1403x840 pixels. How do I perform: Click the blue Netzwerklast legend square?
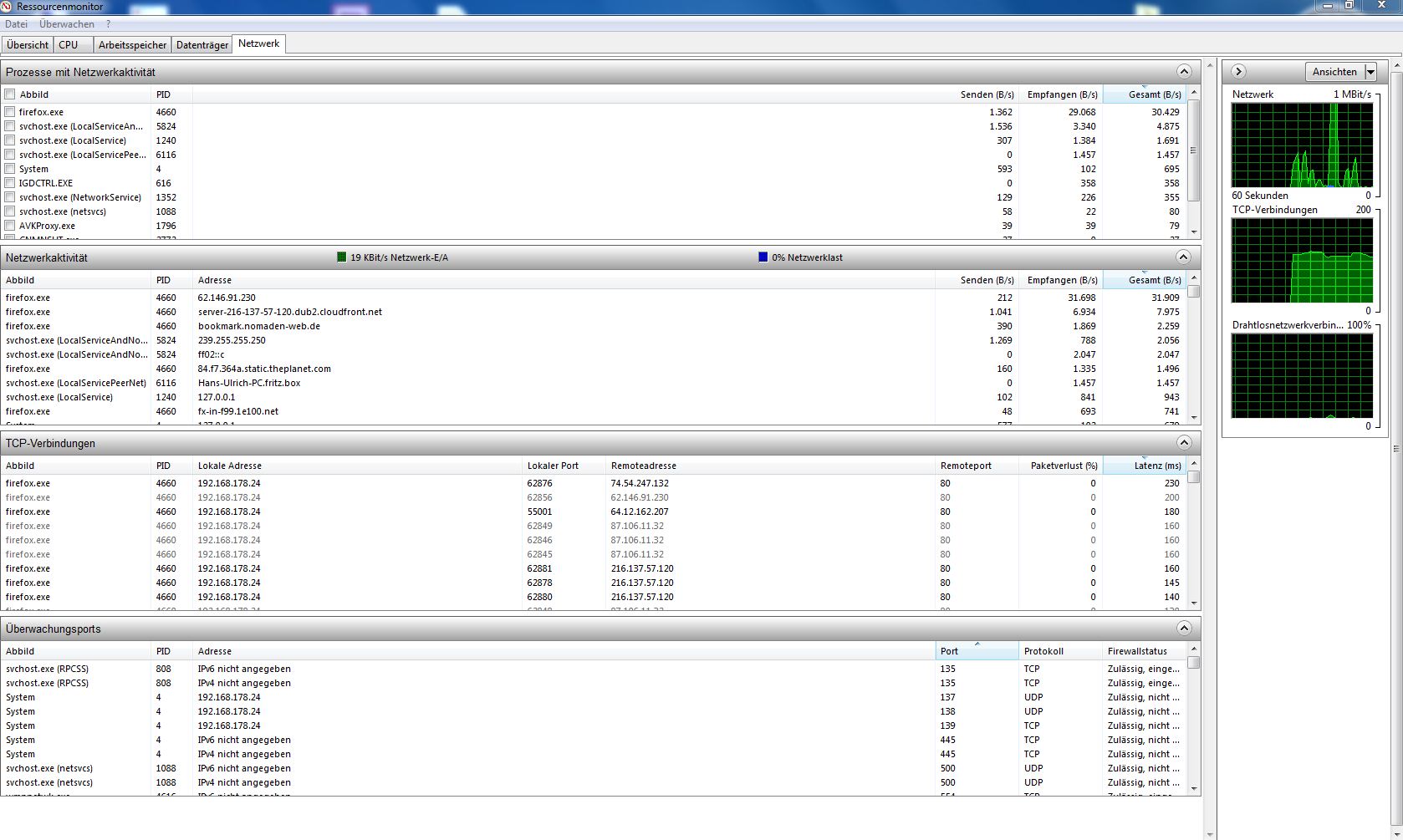[x=763, y=257]
